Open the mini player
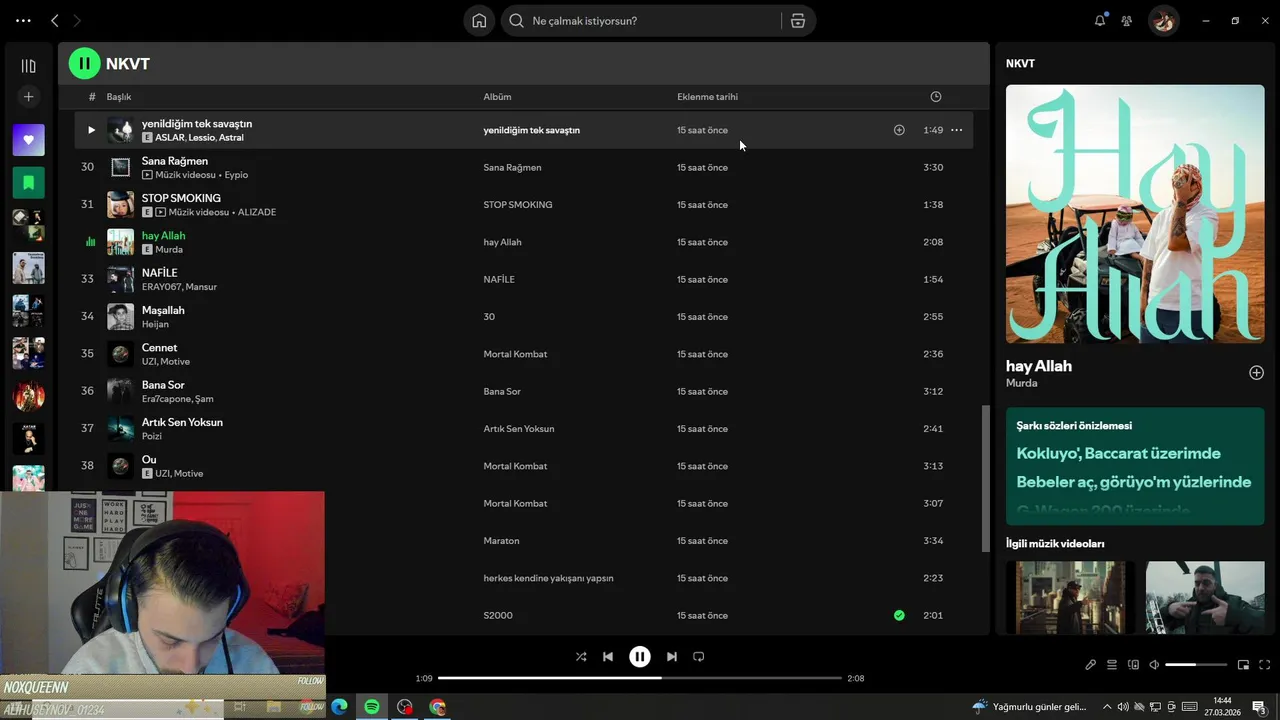 [1244, 665]
